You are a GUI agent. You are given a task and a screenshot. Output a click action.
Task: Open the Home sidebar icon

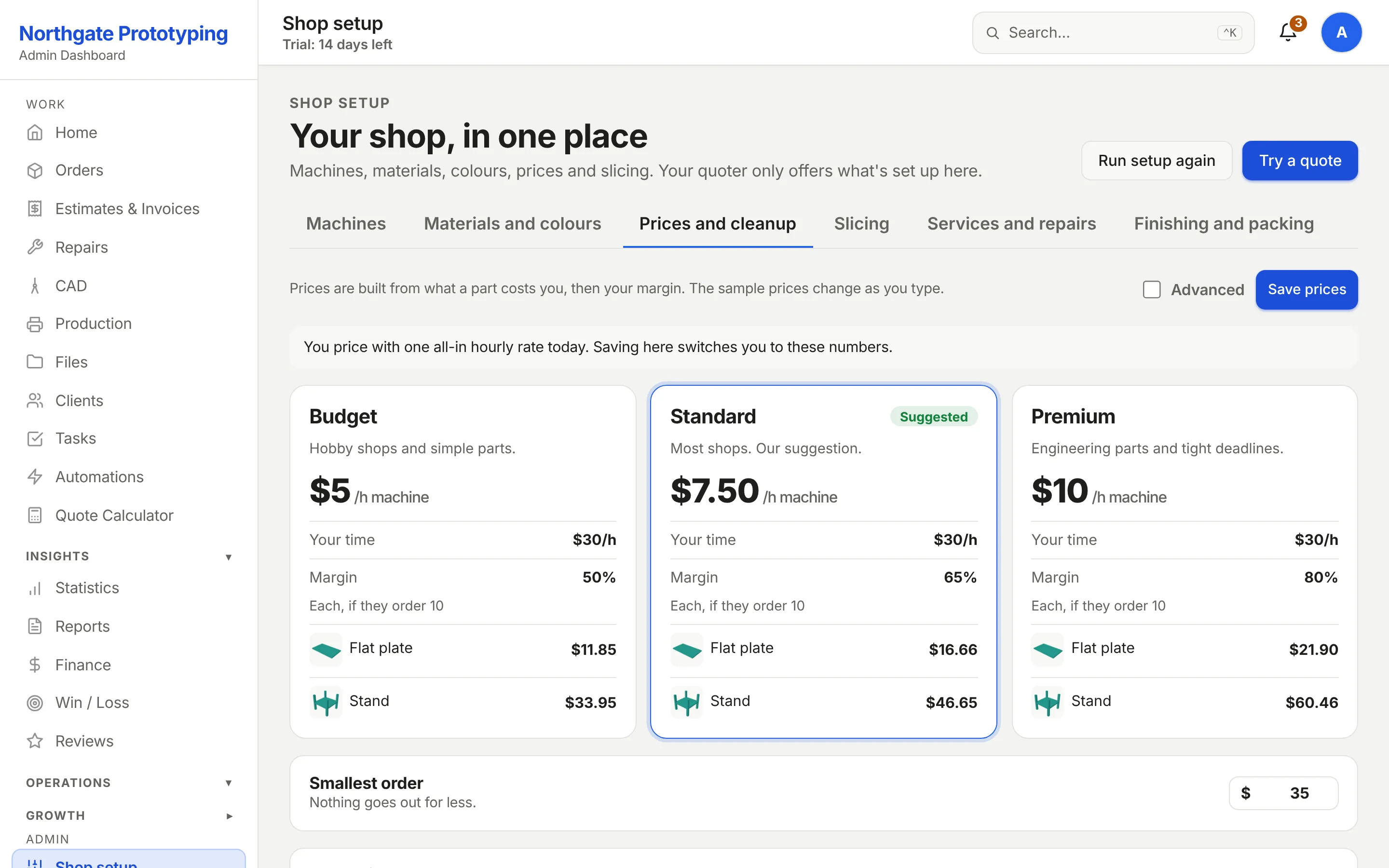pyautogui.click(x=35, y=133)
